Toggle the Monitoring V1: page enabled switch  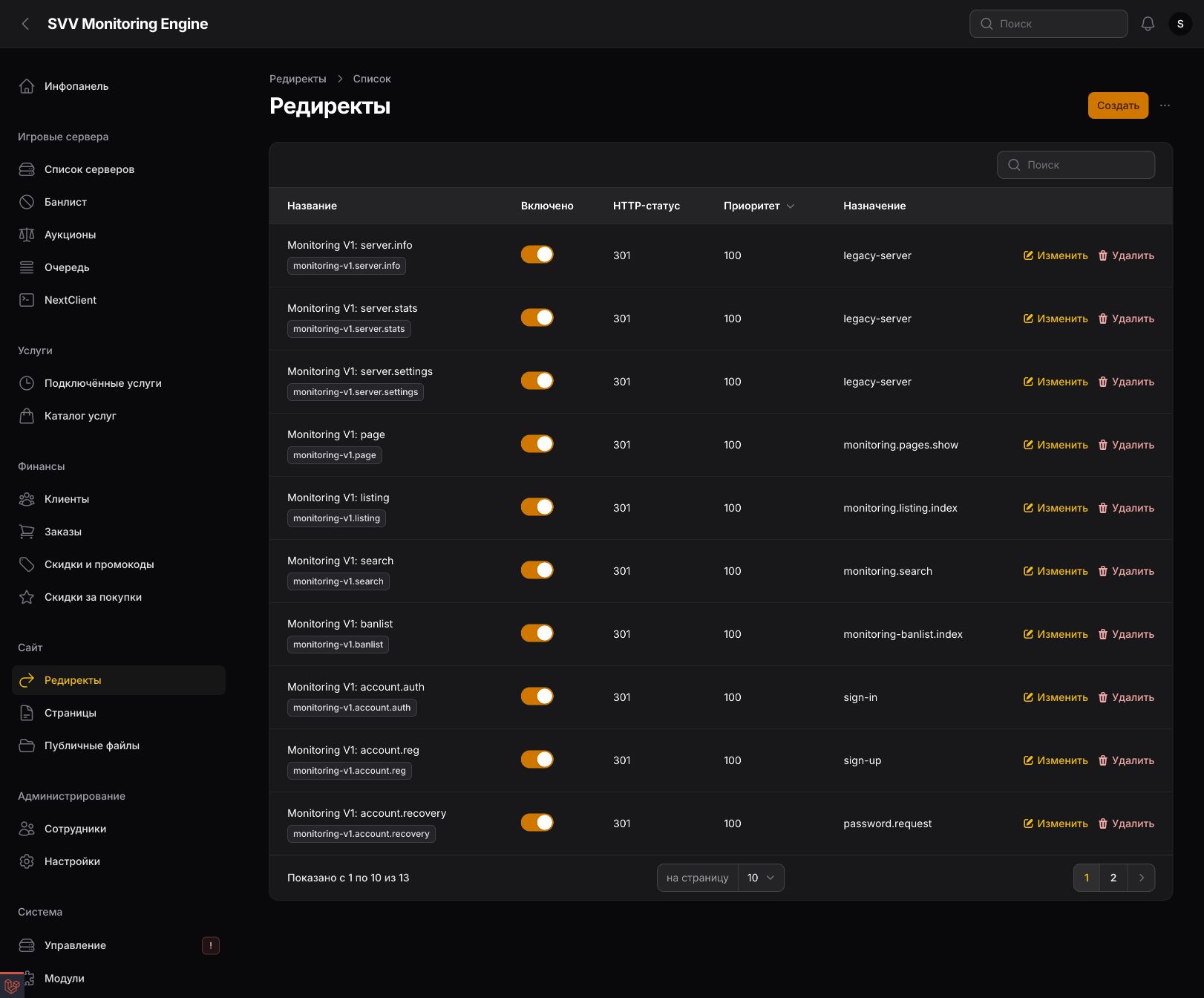pyautogui.click(x=537, y=444)
